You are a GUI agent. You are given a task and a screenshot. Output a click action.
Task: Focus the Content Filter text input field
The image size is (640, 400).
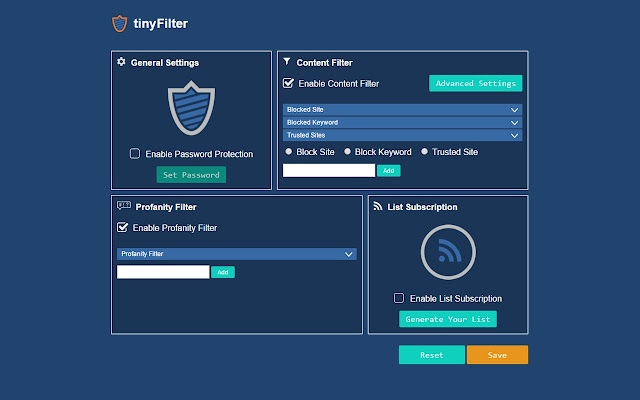click(329, 171)
